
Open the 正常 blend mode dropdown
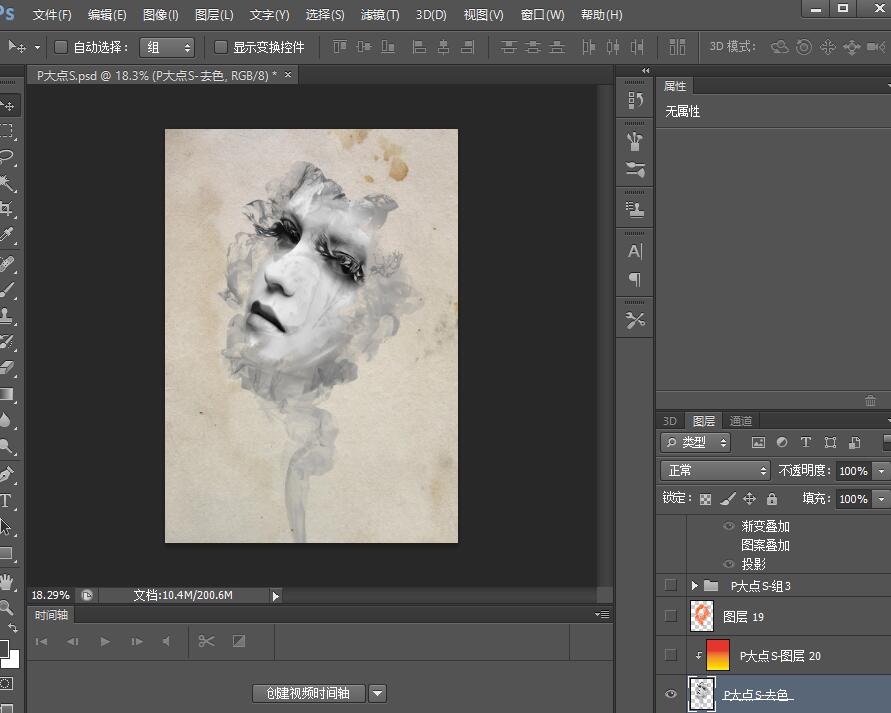click(x=714, y=470)
